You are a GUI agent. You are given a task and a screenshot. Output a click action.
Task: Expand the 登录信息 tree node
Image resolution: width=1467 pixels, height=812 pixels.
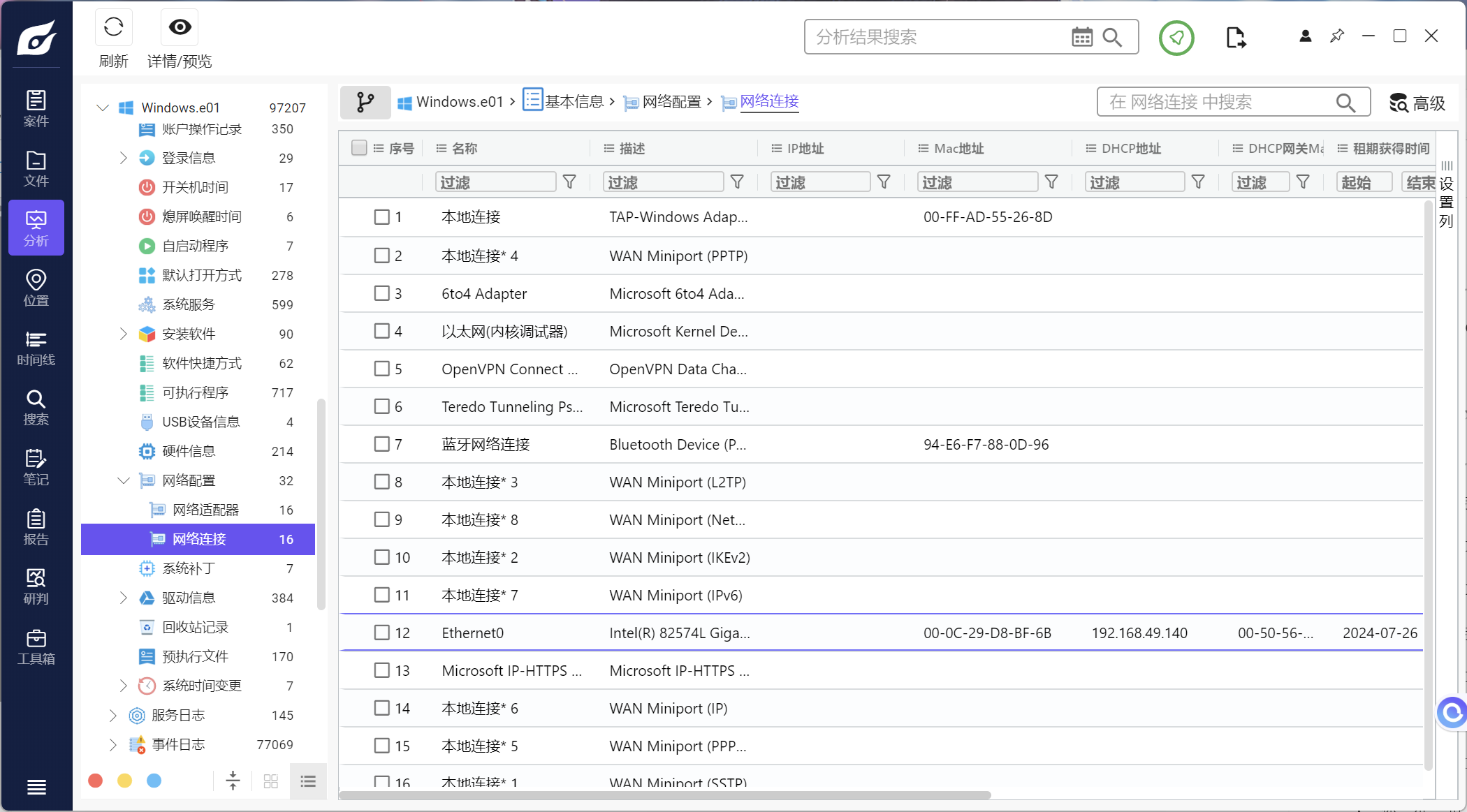124,158
